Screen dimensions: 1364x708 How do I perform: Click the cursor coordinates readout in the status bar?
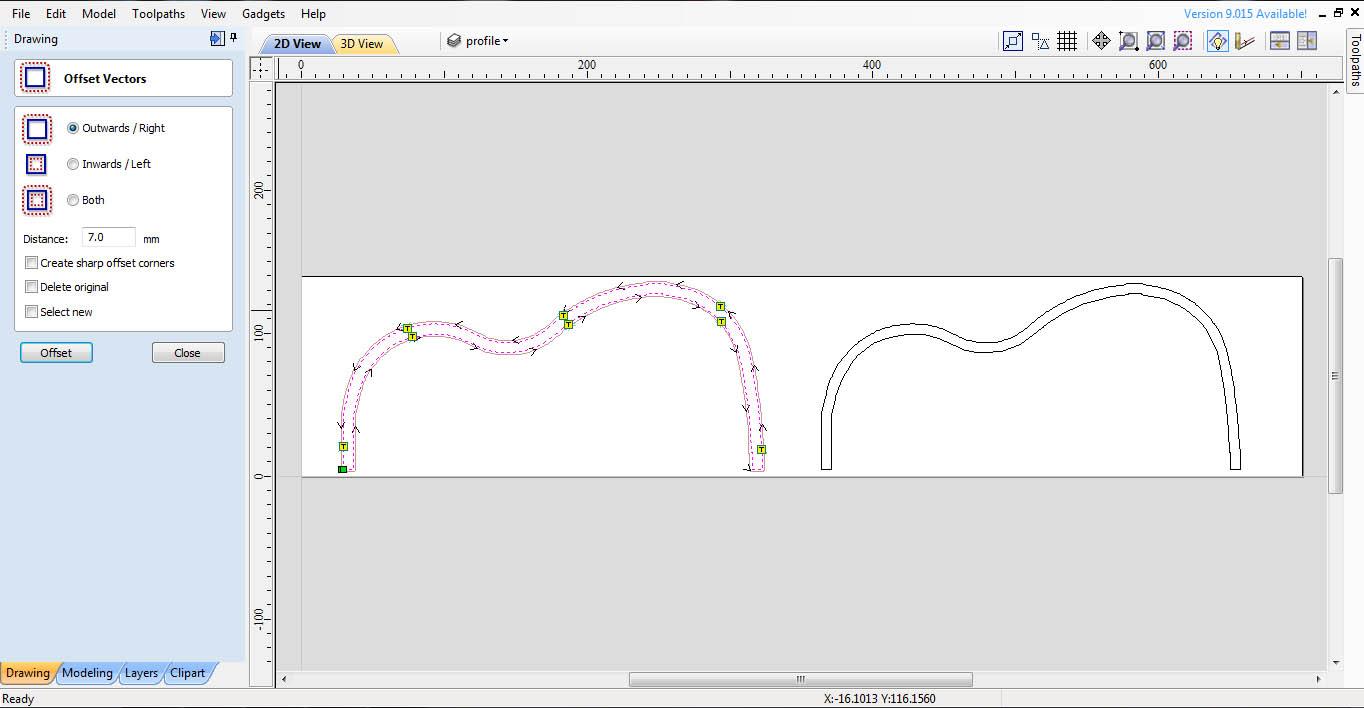pos(880,699)
